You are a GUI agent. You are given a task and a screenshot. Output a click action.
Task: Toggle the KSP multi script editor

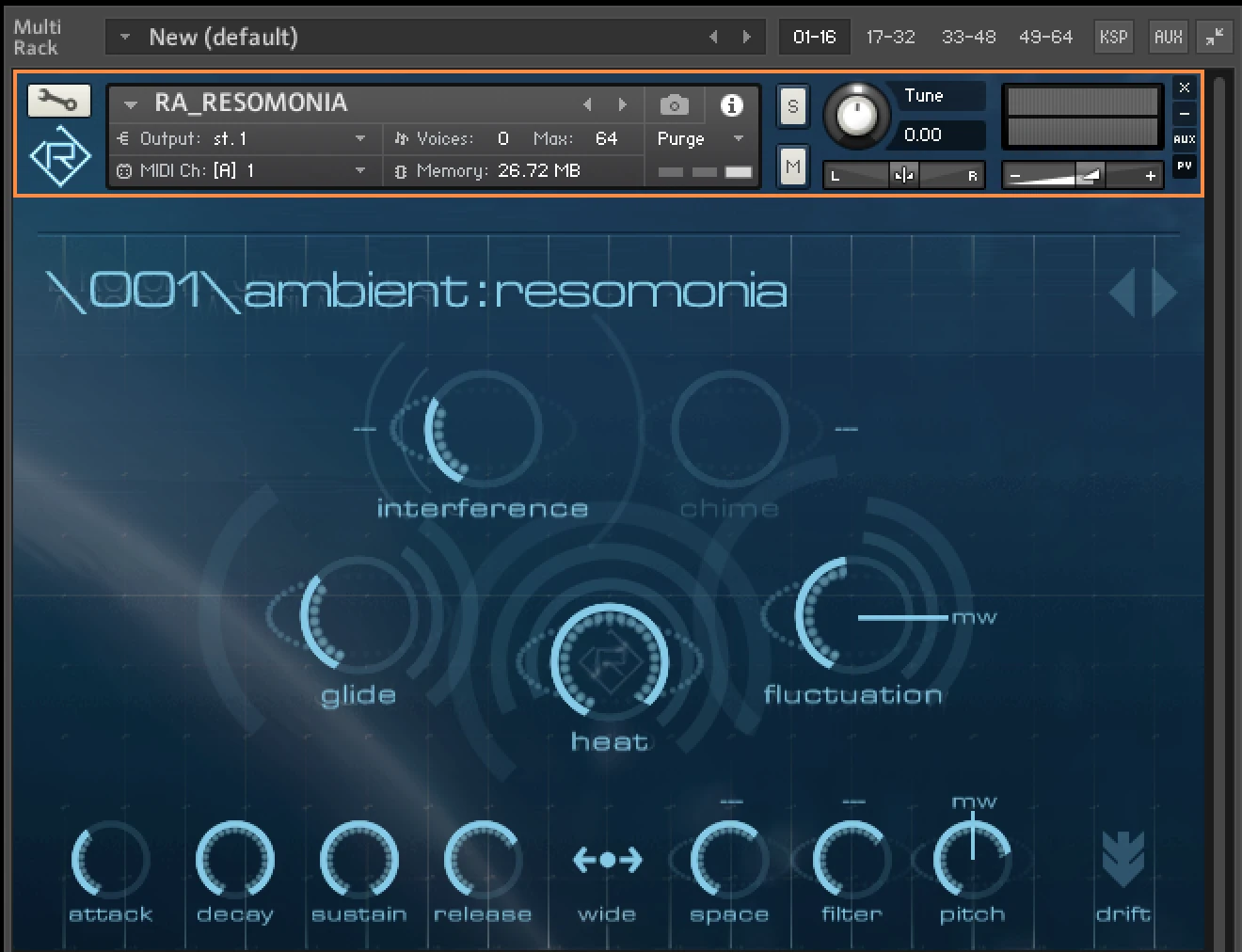click(x=1113, y=37)
